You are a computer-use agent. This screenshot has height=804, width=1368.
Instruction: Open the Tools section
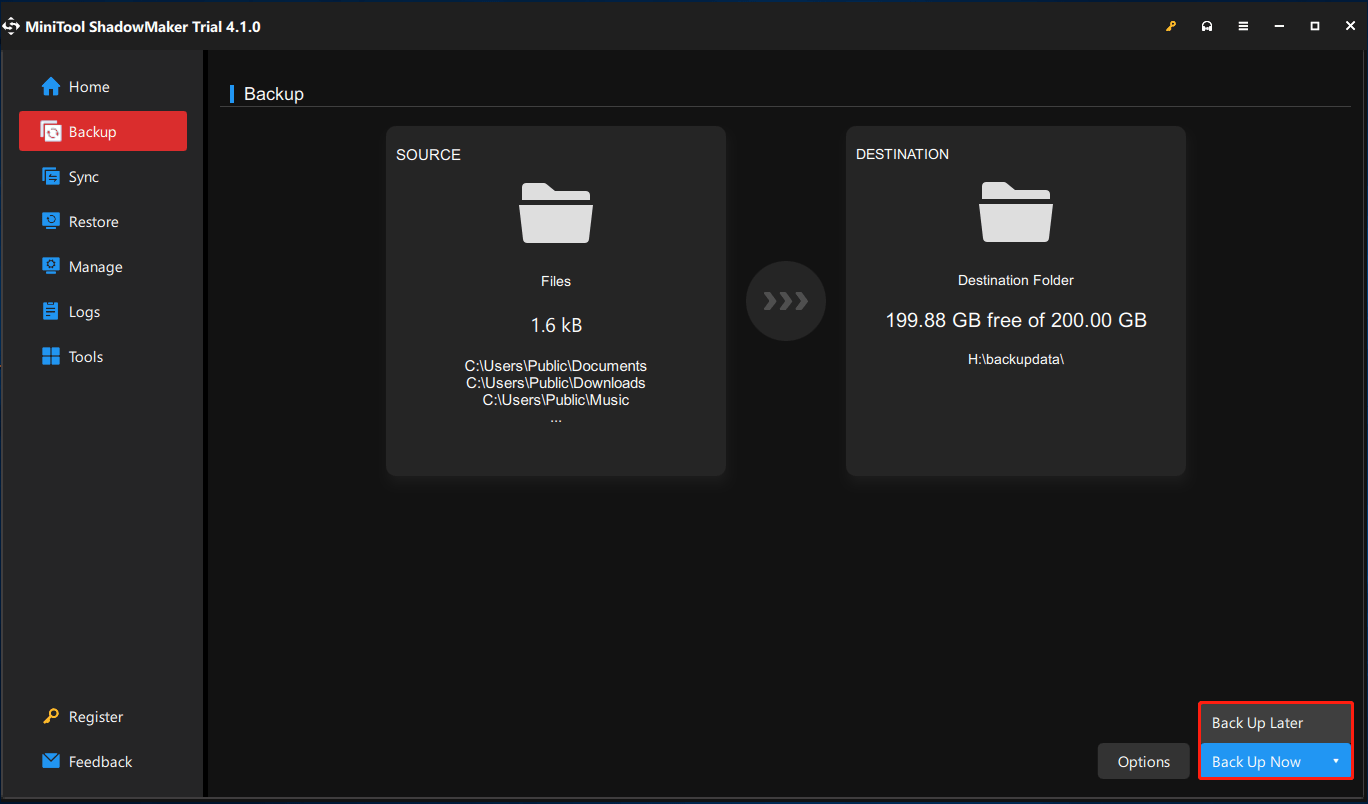tap(85, 356)
